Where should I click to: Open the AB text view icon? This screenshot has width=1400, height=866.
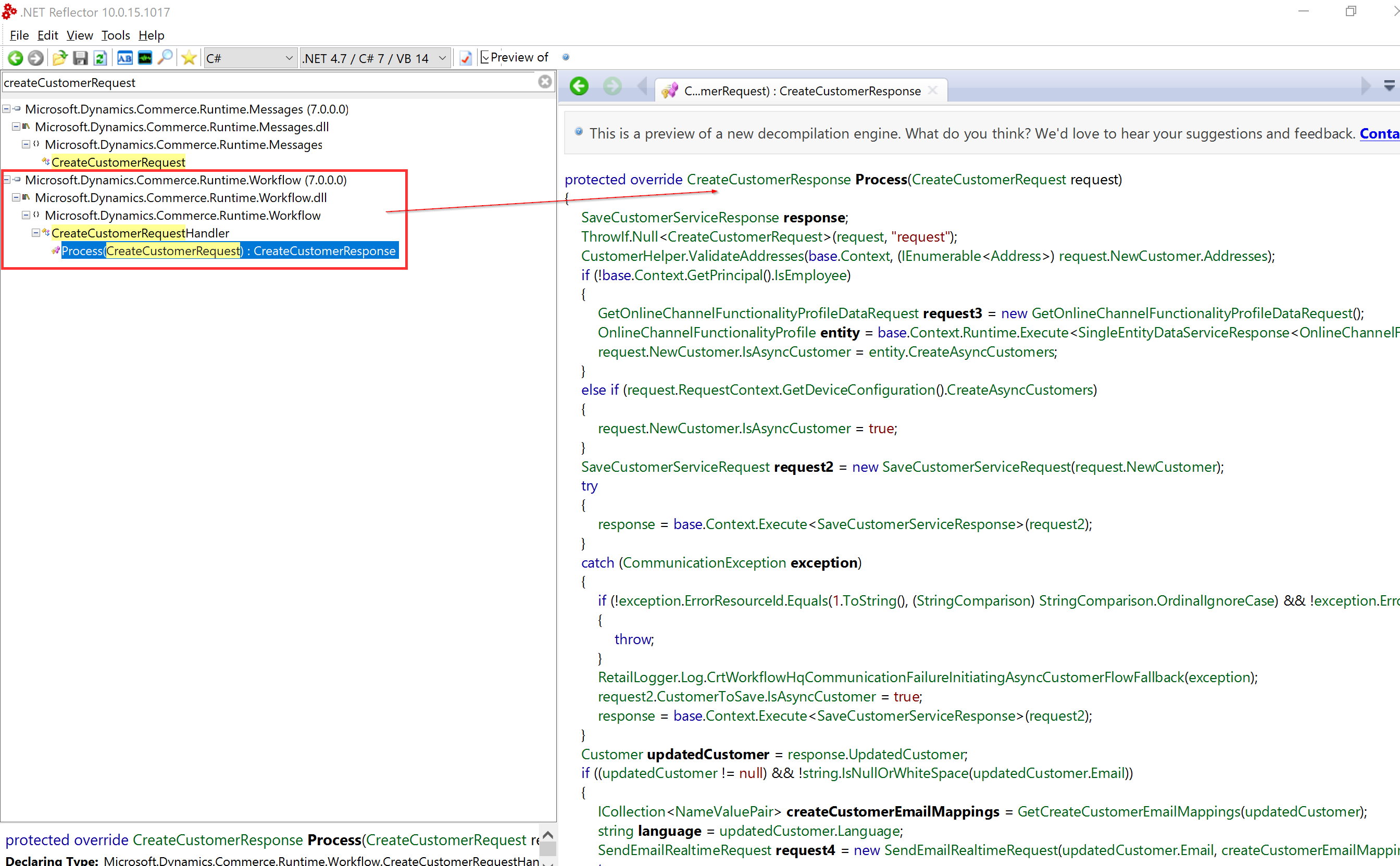tap(124, 58)
